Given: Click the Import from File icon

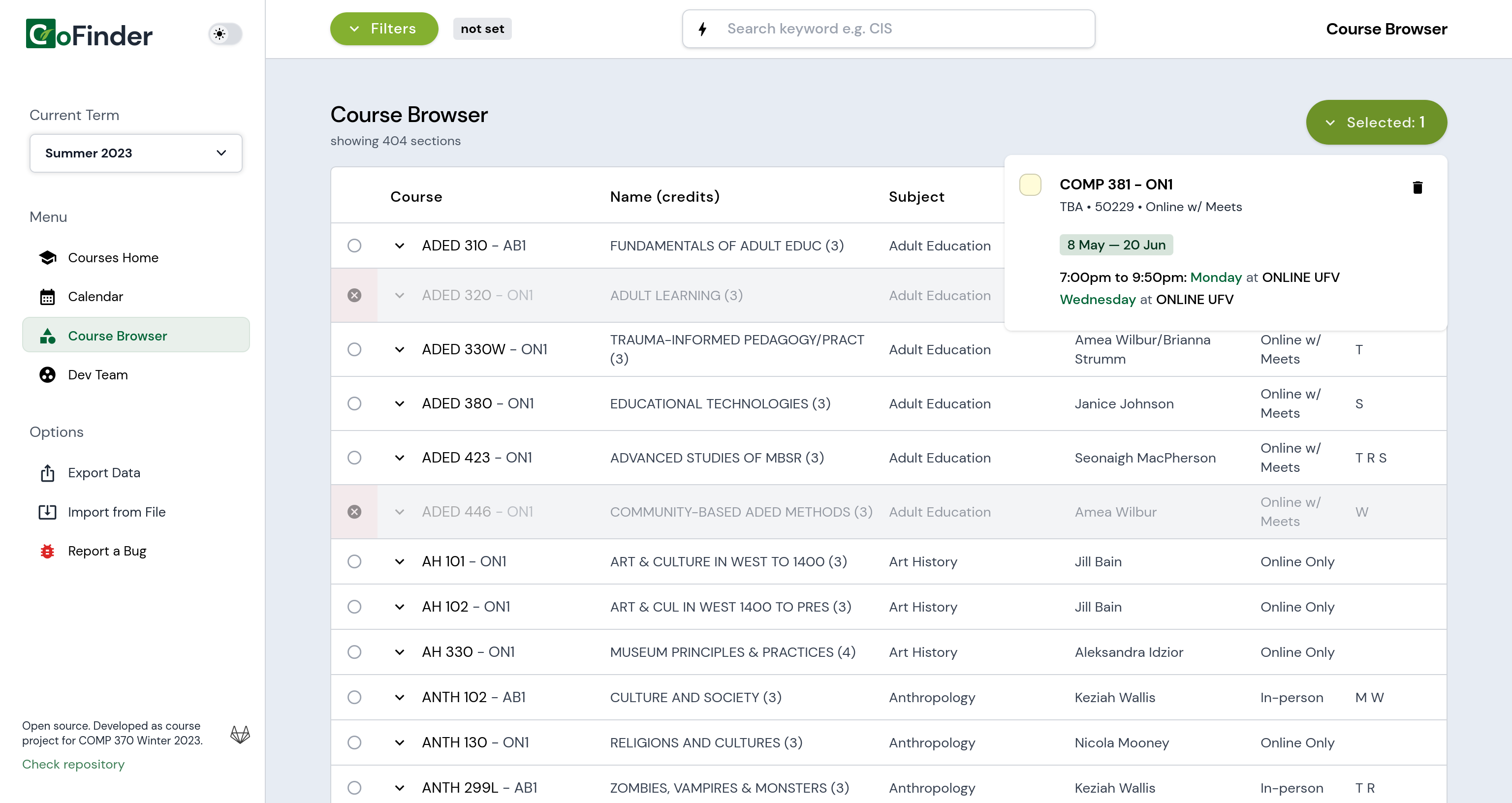Looking at the screenshot, I should tap(47, 512).
